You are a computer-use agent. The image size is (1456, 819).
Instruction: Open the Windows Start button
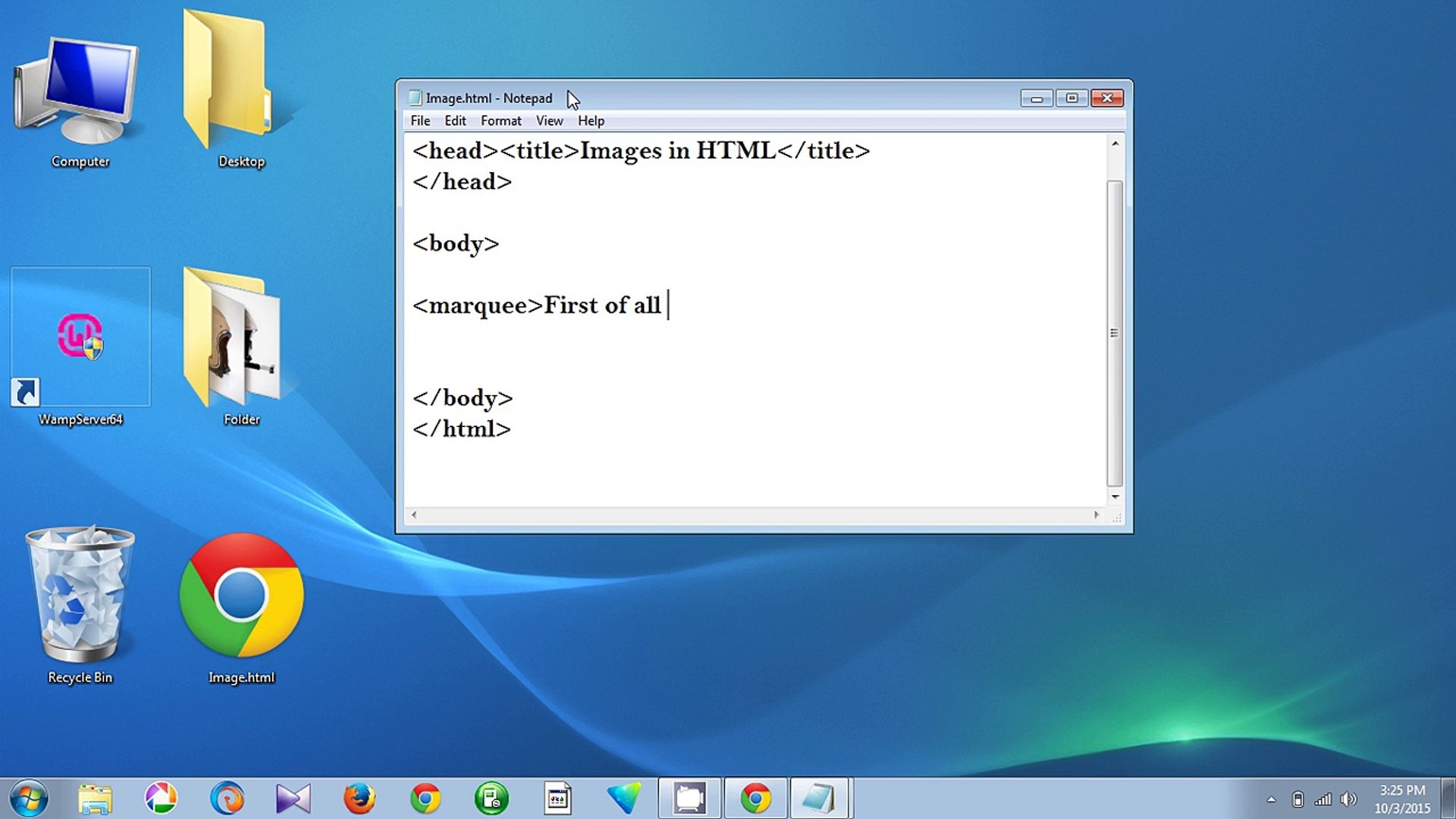(x=29, y=799)
